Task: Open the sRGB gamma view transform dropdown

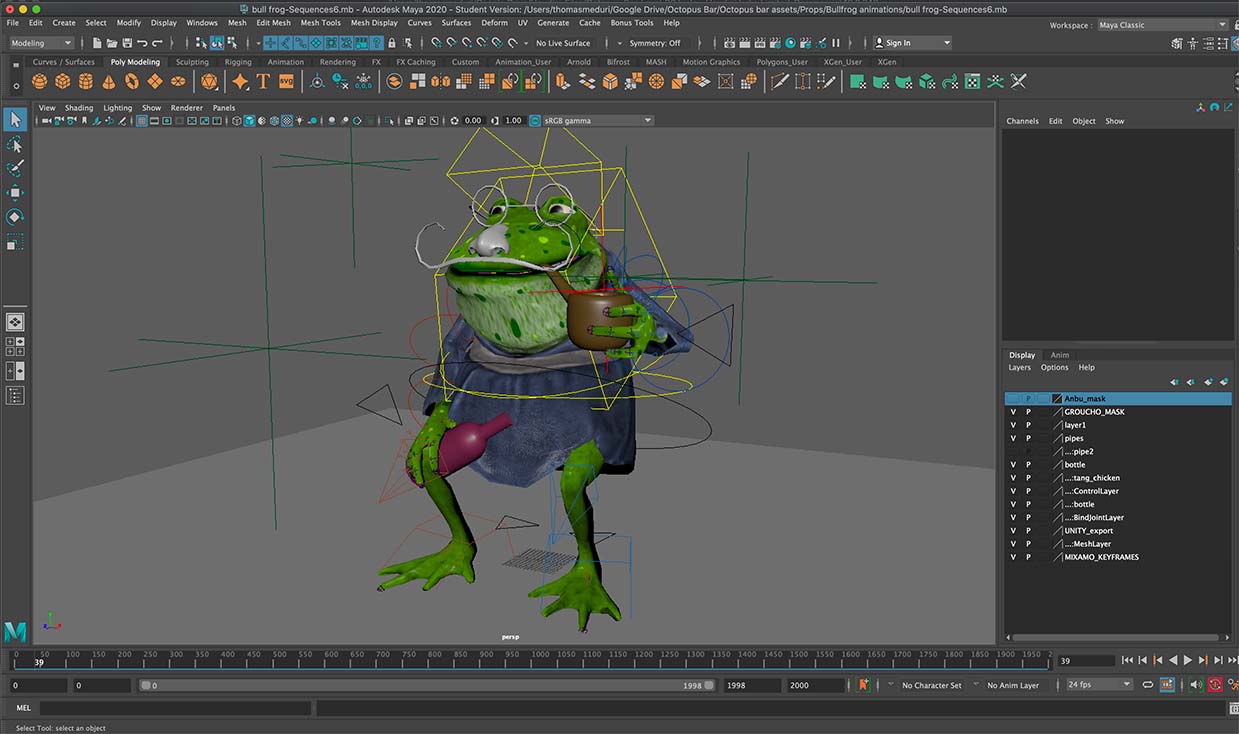Action: pyautogui.click(x=597, y=121)
